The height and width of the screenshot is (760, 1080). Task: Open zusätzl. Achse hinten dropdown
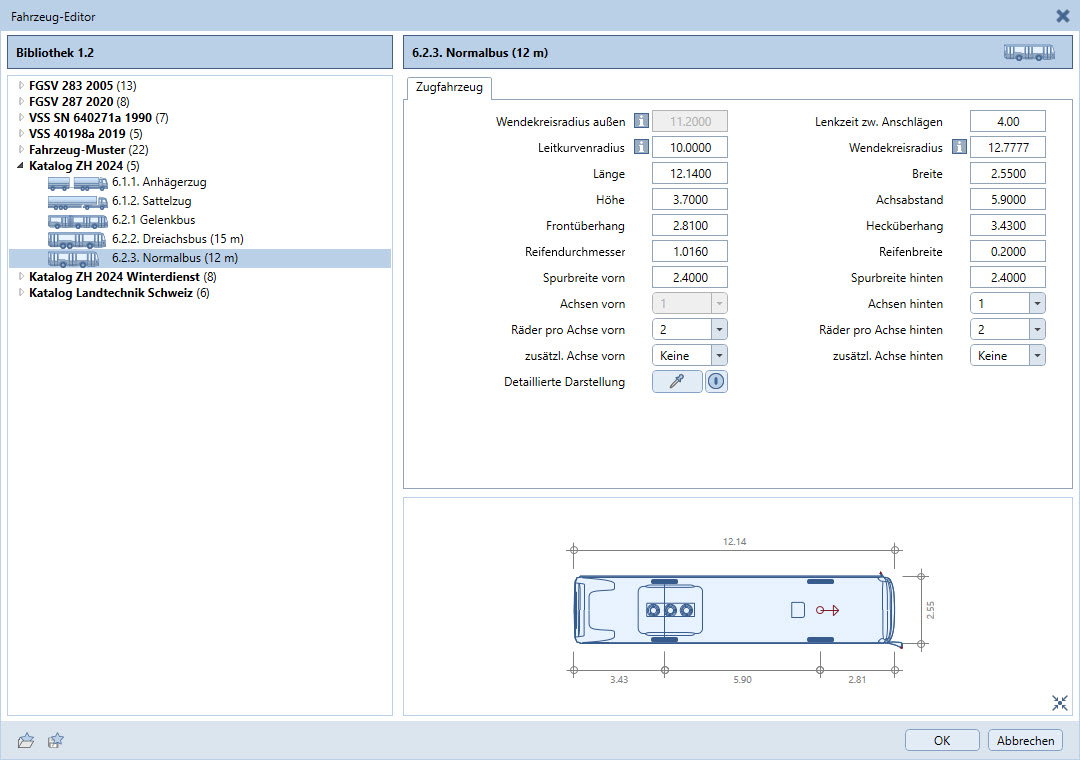pos(1036,356)
